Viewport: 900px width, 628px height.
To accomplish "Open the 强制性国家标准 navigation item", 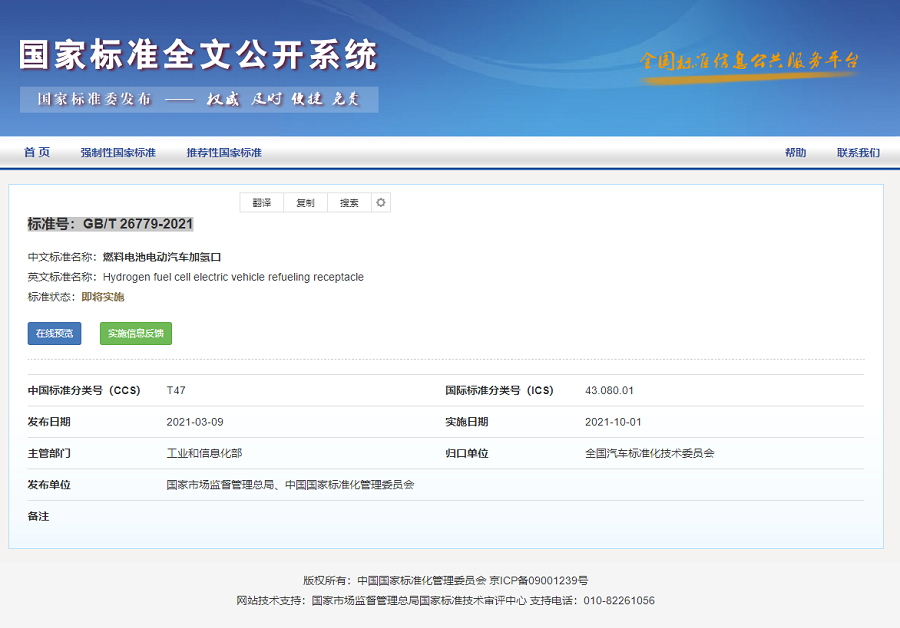I will coord(118,153).
